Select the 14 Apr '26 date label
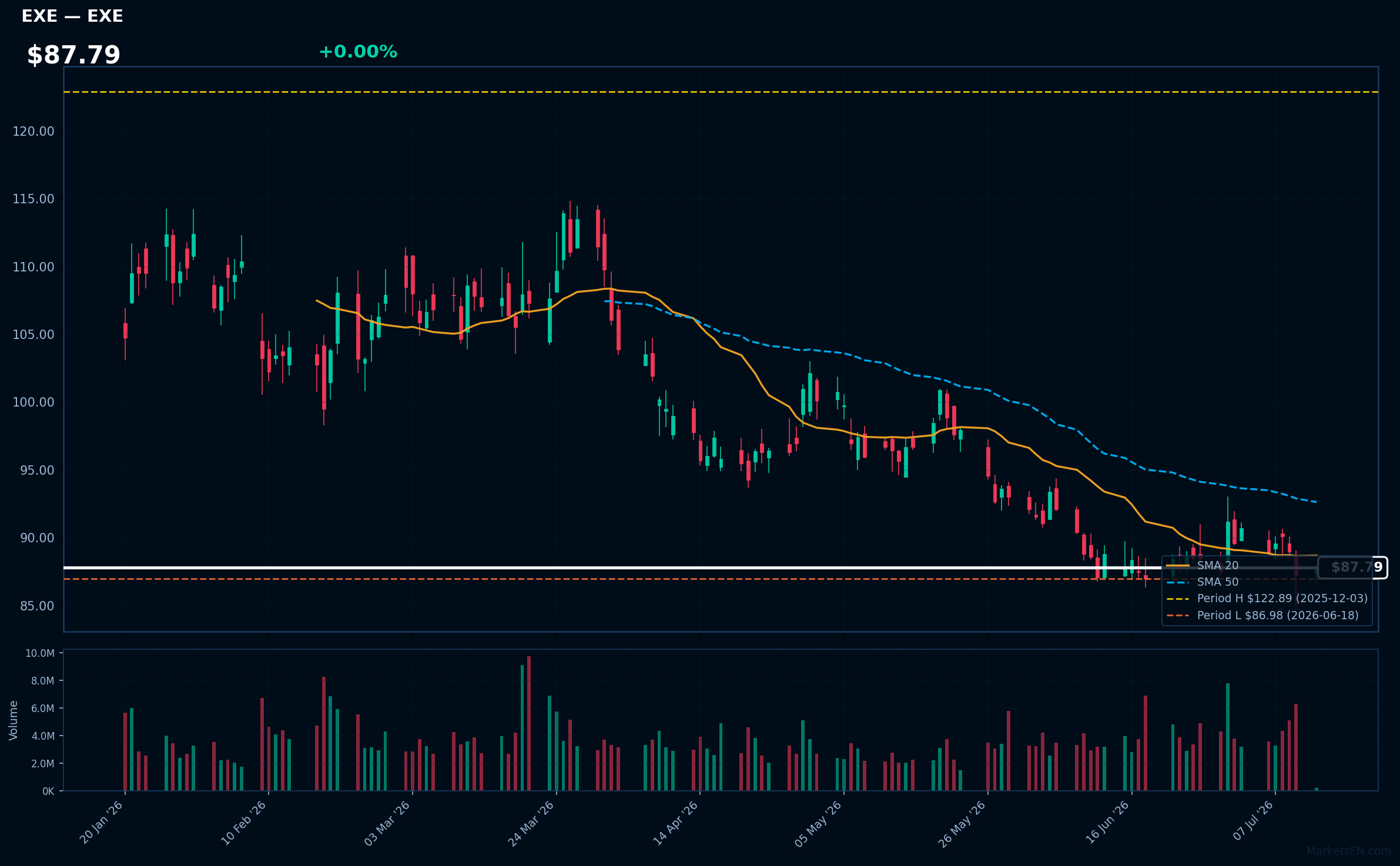The image size is (1400, 866). pos(675,823)
